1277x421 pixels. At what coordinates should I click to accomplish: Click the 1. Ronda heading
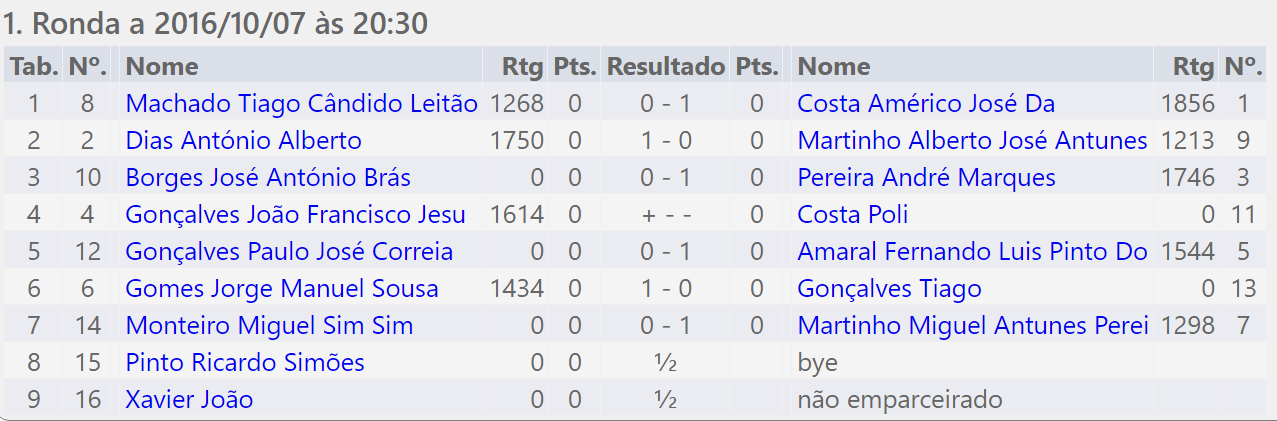pos(215,23)
